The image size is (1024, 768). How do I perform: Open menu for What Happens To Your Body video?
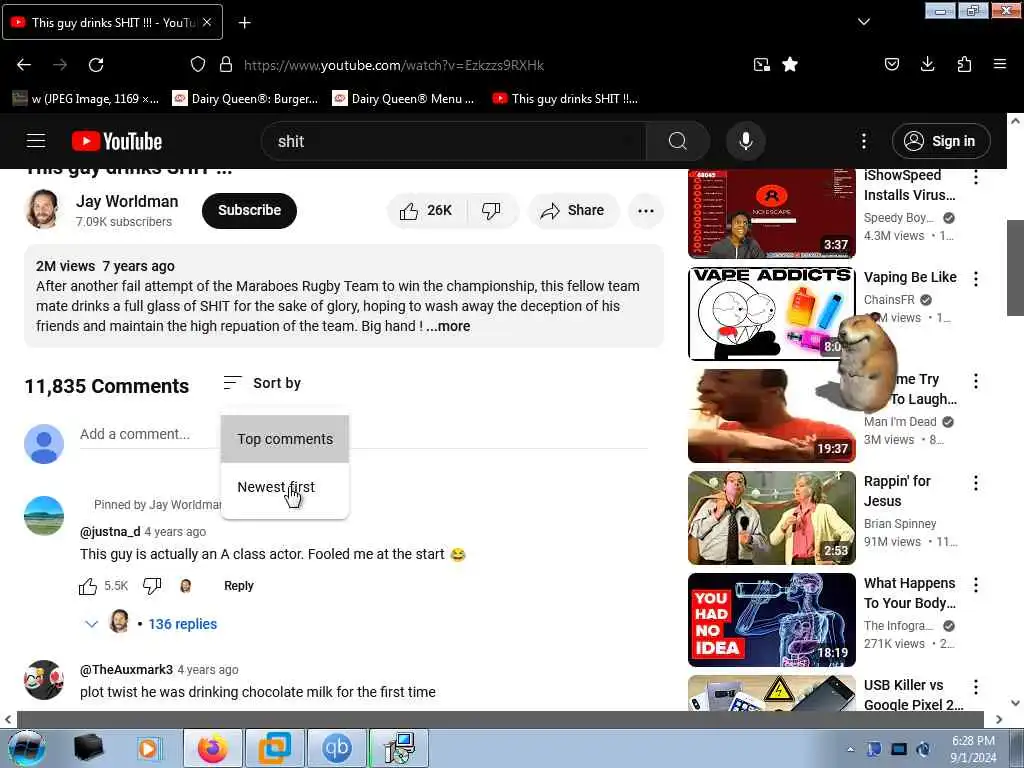(976, 584)
